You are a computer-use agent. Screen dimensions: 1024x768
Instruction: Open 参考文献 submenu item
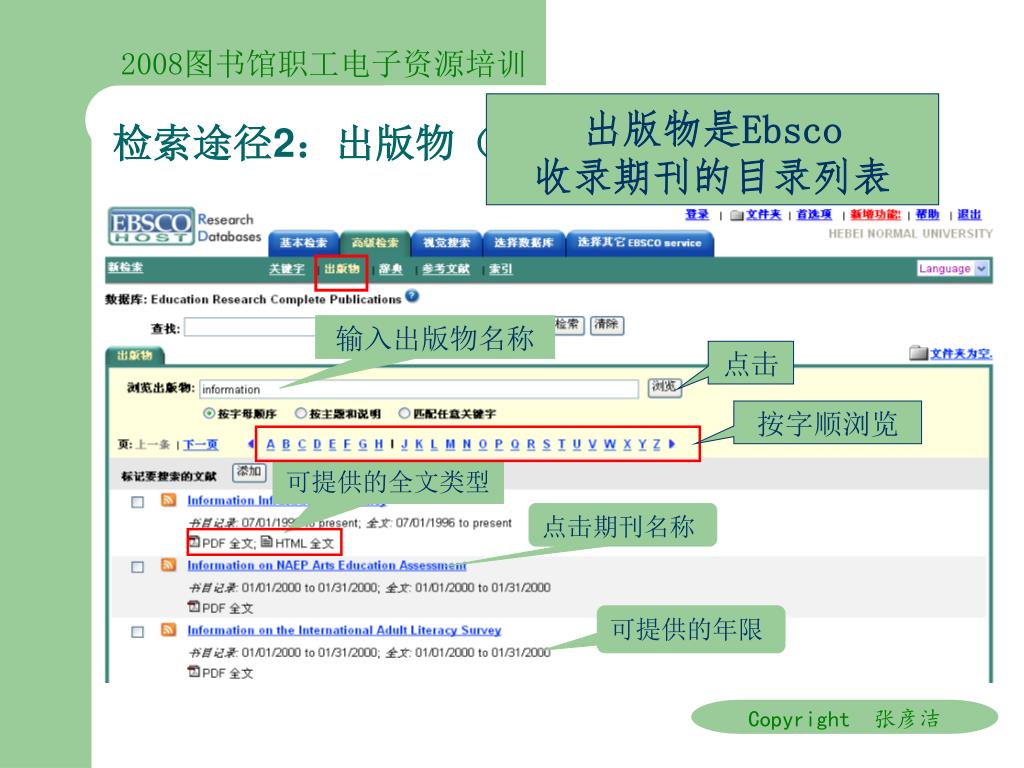click(446, 269)
